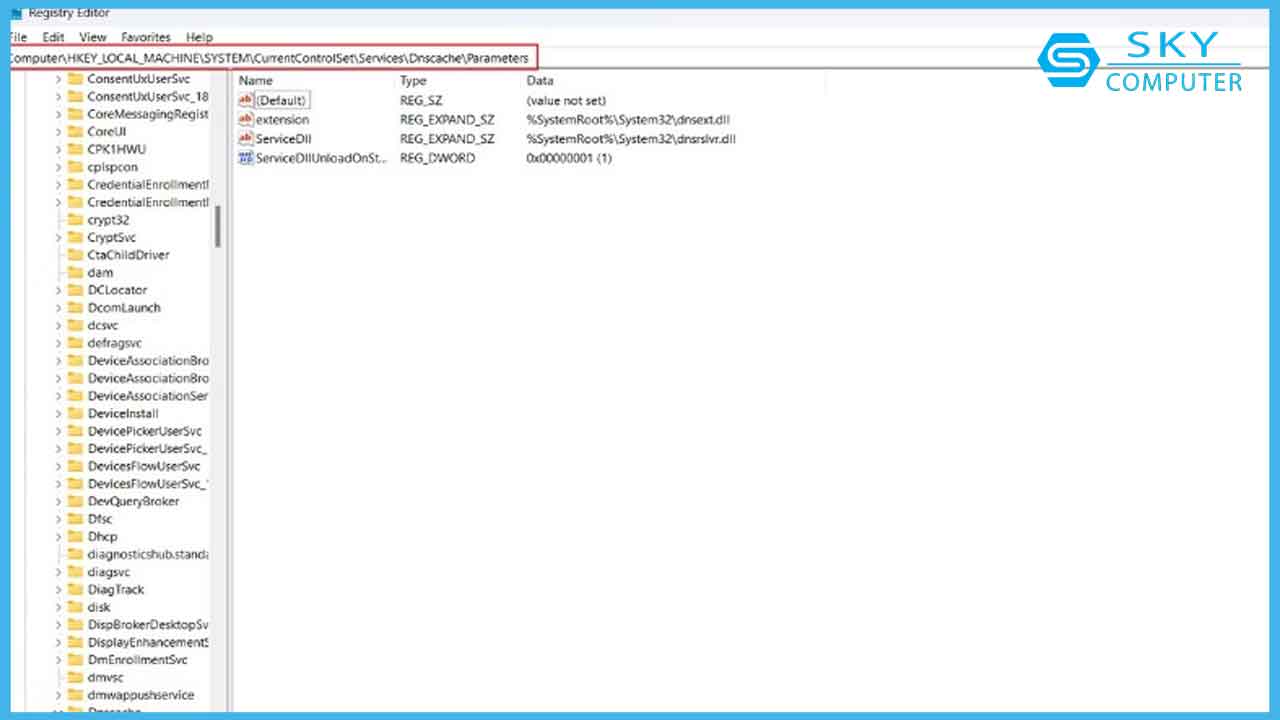This screenshot has width=1280, height=720.
Task: Expand the DcomLaunch key chevron
Action: coord(58,308)
